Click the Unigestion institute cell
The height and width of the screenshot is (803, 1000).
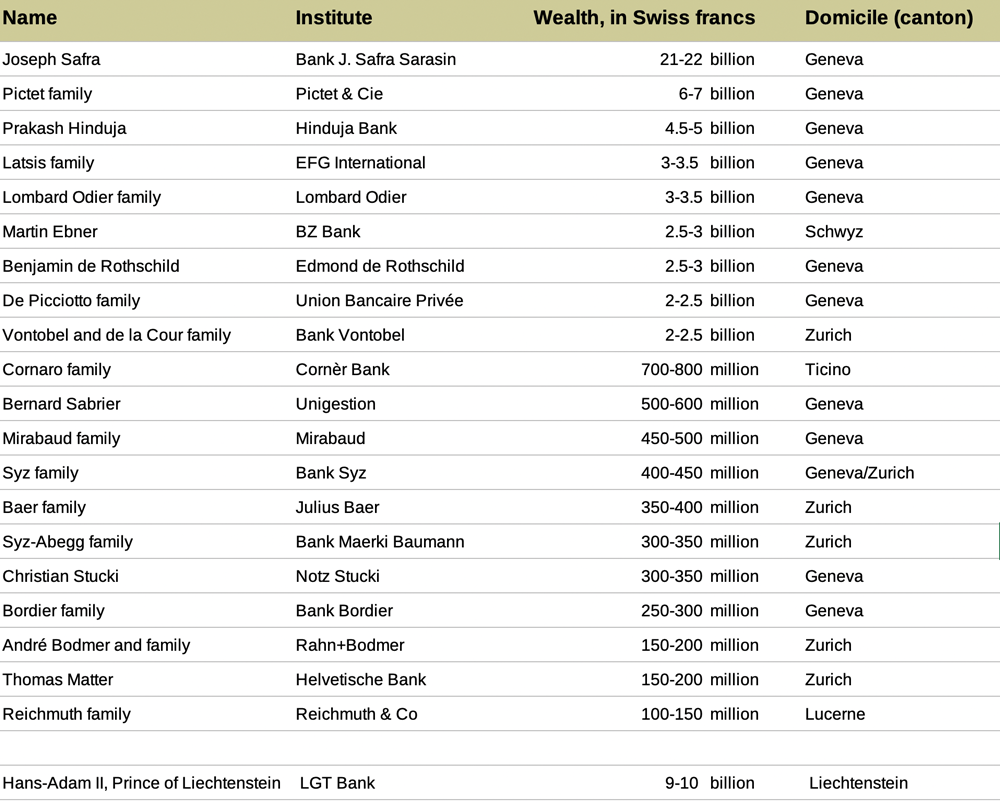[335, 404]
